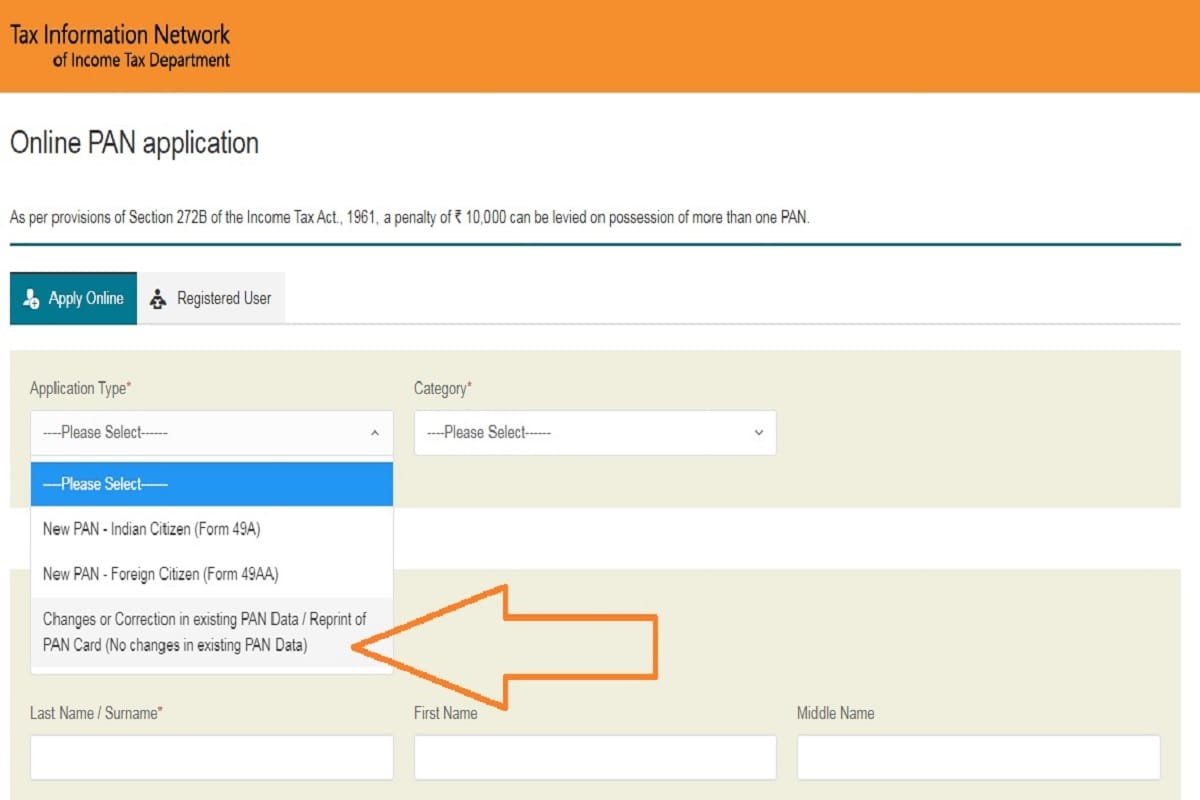1200x800 pixels.
Task: Select the highlighted Please Select option
Action: click(212, 484)
